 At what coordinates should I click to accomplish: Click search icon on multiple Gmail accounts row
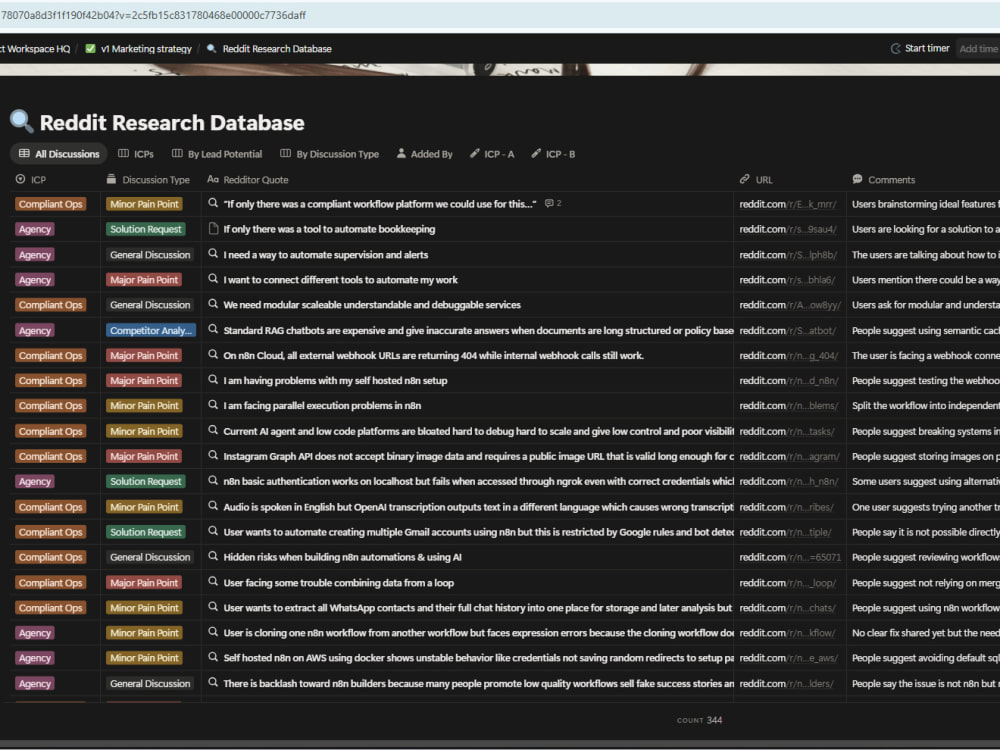point(213,531)
